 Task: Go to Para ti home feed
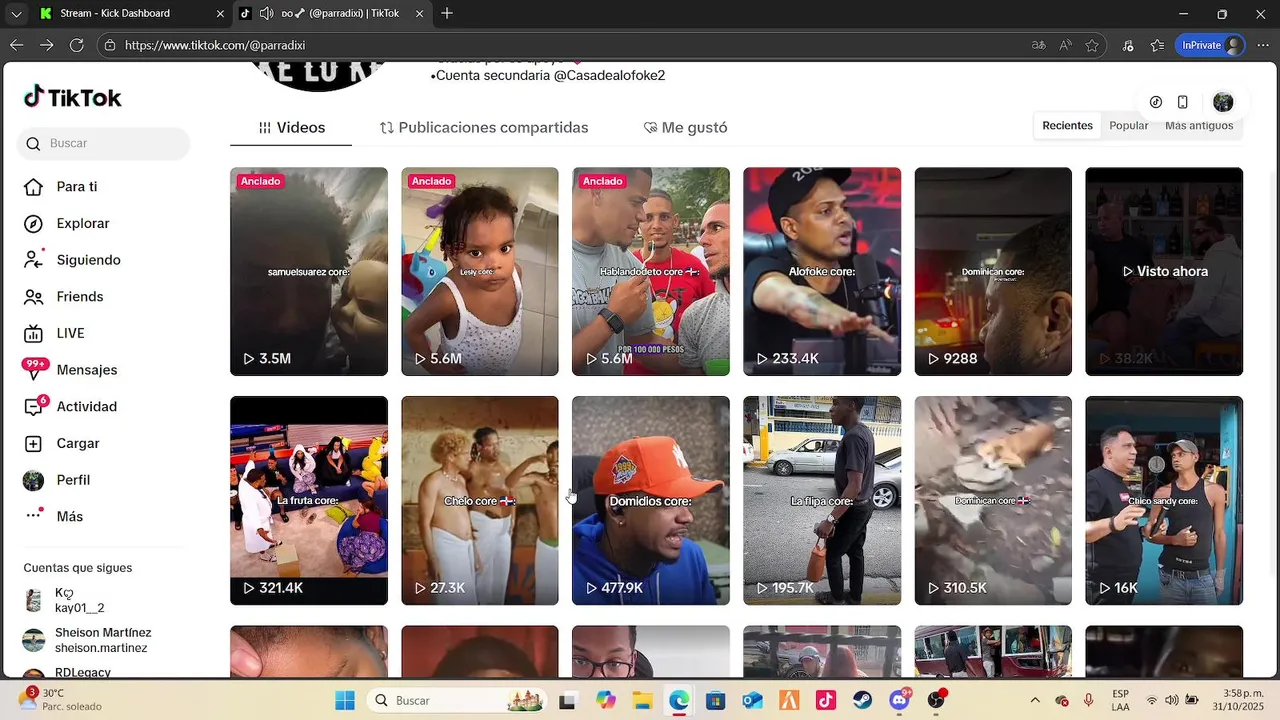(76, 187)
